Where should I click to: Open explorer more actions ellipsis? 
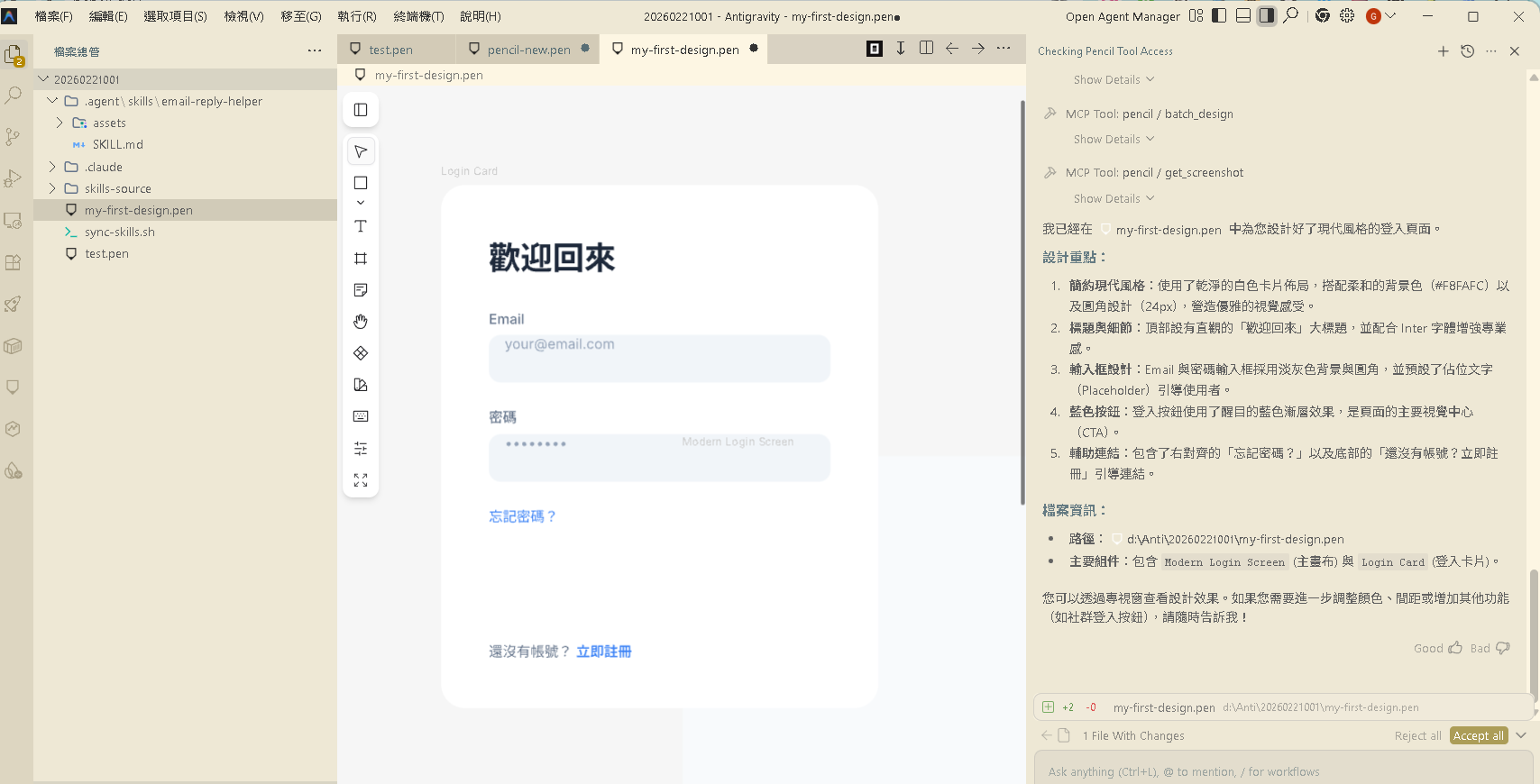314,50
